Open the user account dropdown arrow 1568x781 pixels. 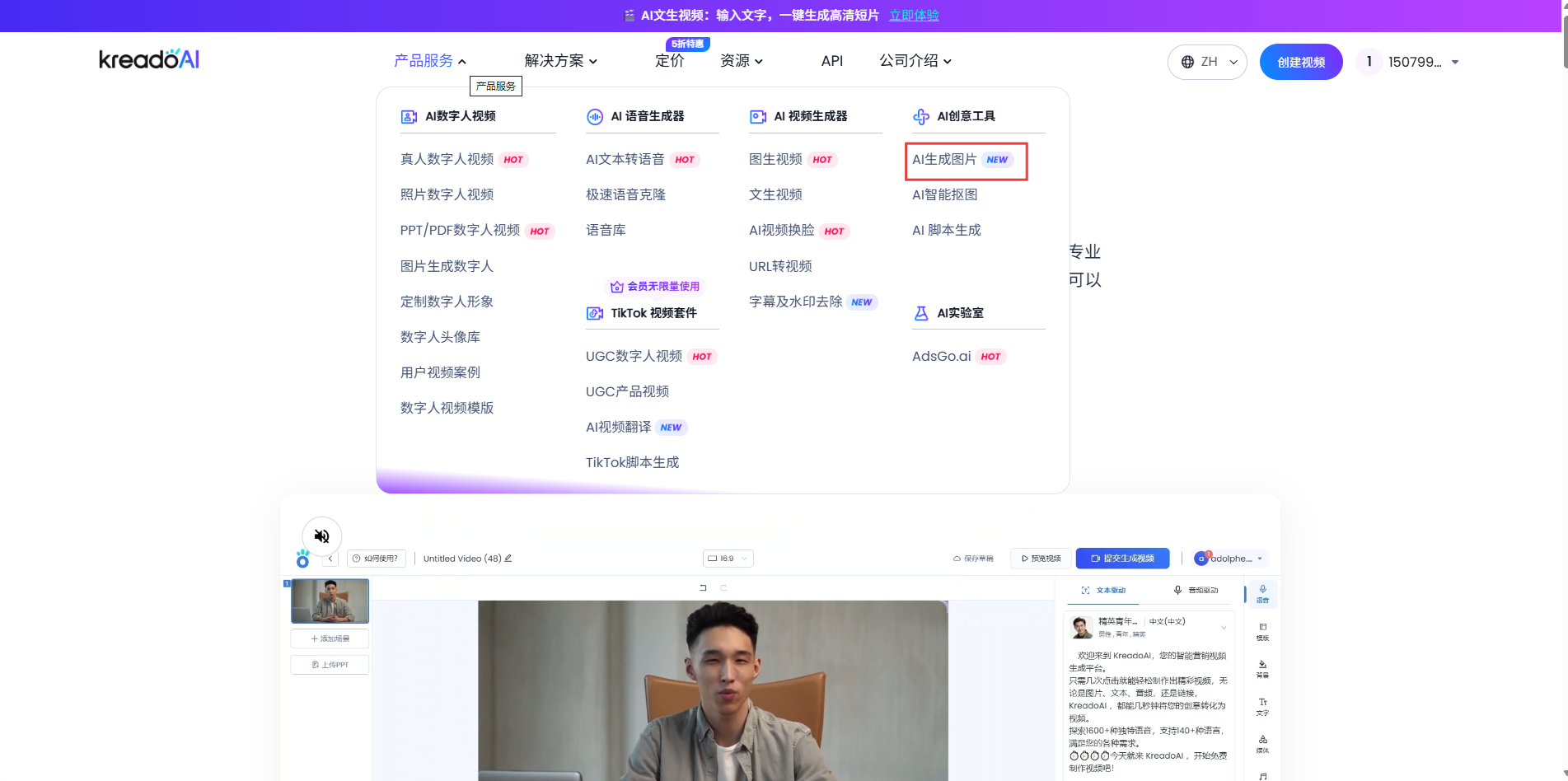(1454, 62)
